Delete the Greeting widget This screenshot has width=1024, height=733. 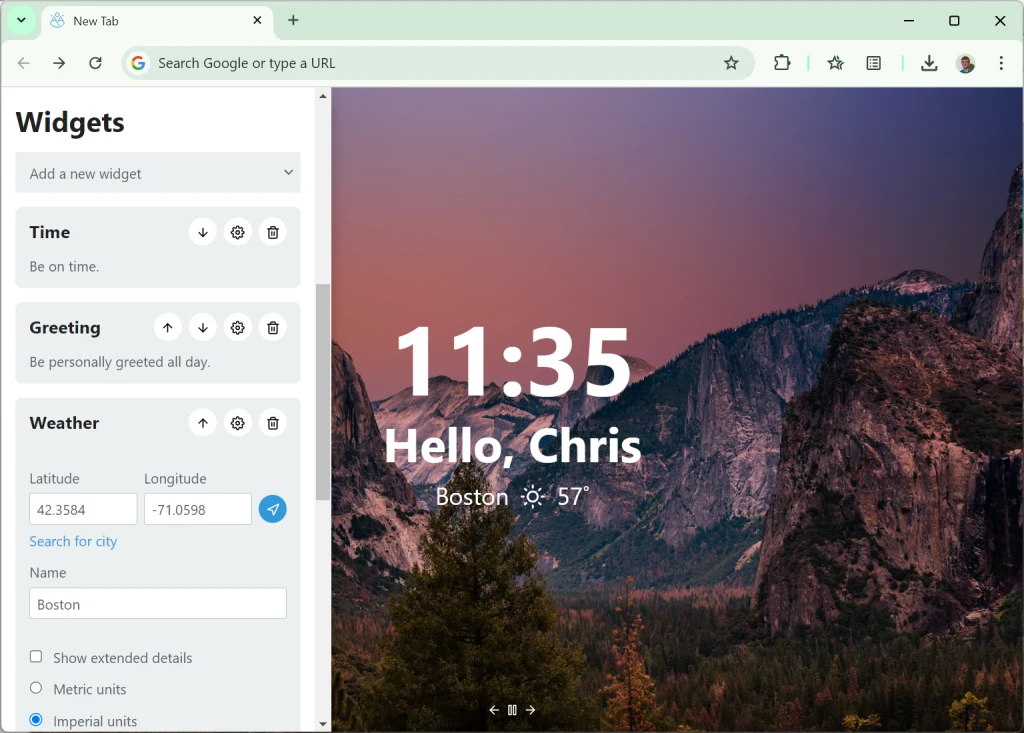pos(272,328)
